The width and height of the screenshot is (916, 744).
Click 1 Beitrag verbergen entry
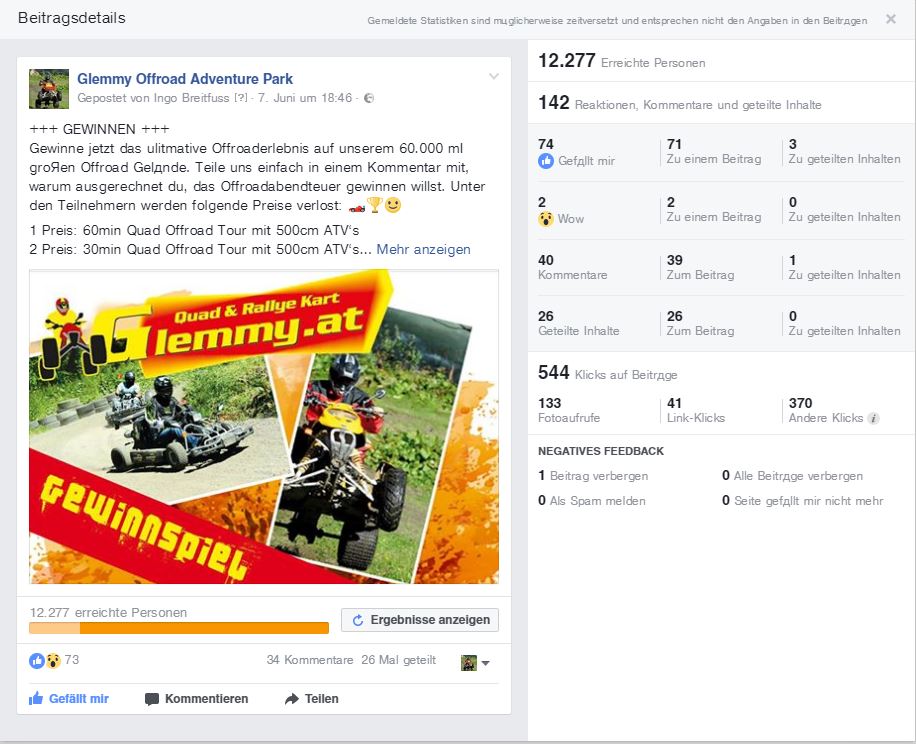(x=593, y=475)
